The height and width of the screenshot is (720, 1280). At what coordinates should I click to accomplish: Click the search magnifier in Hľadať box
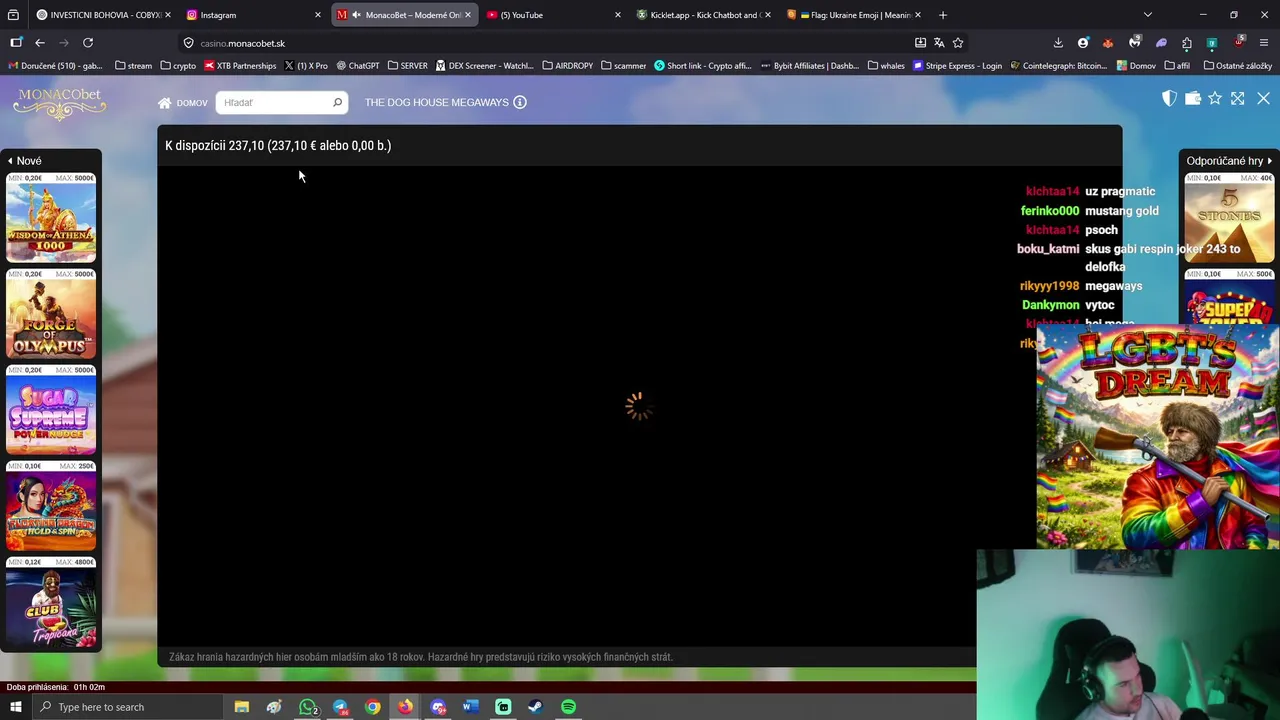(x=337, y=102)
